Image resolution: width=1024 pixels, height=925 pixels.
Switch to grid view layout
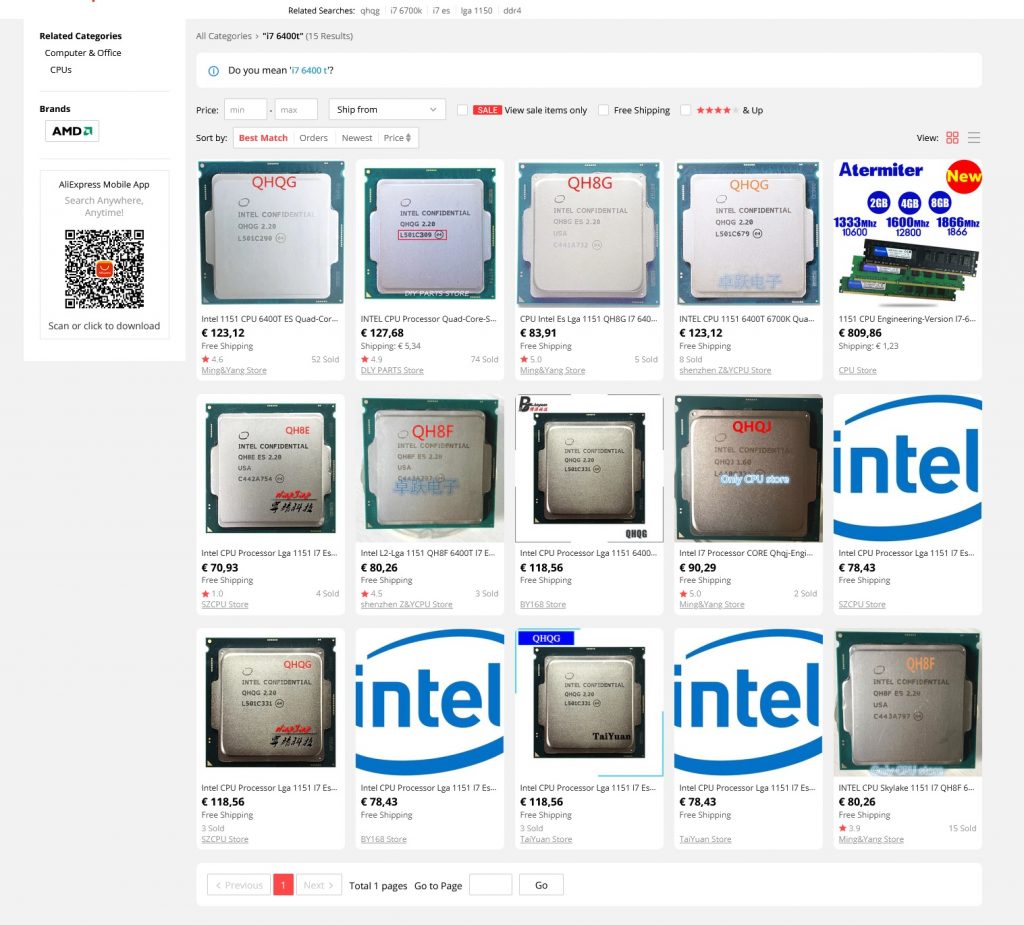[952, 138]
